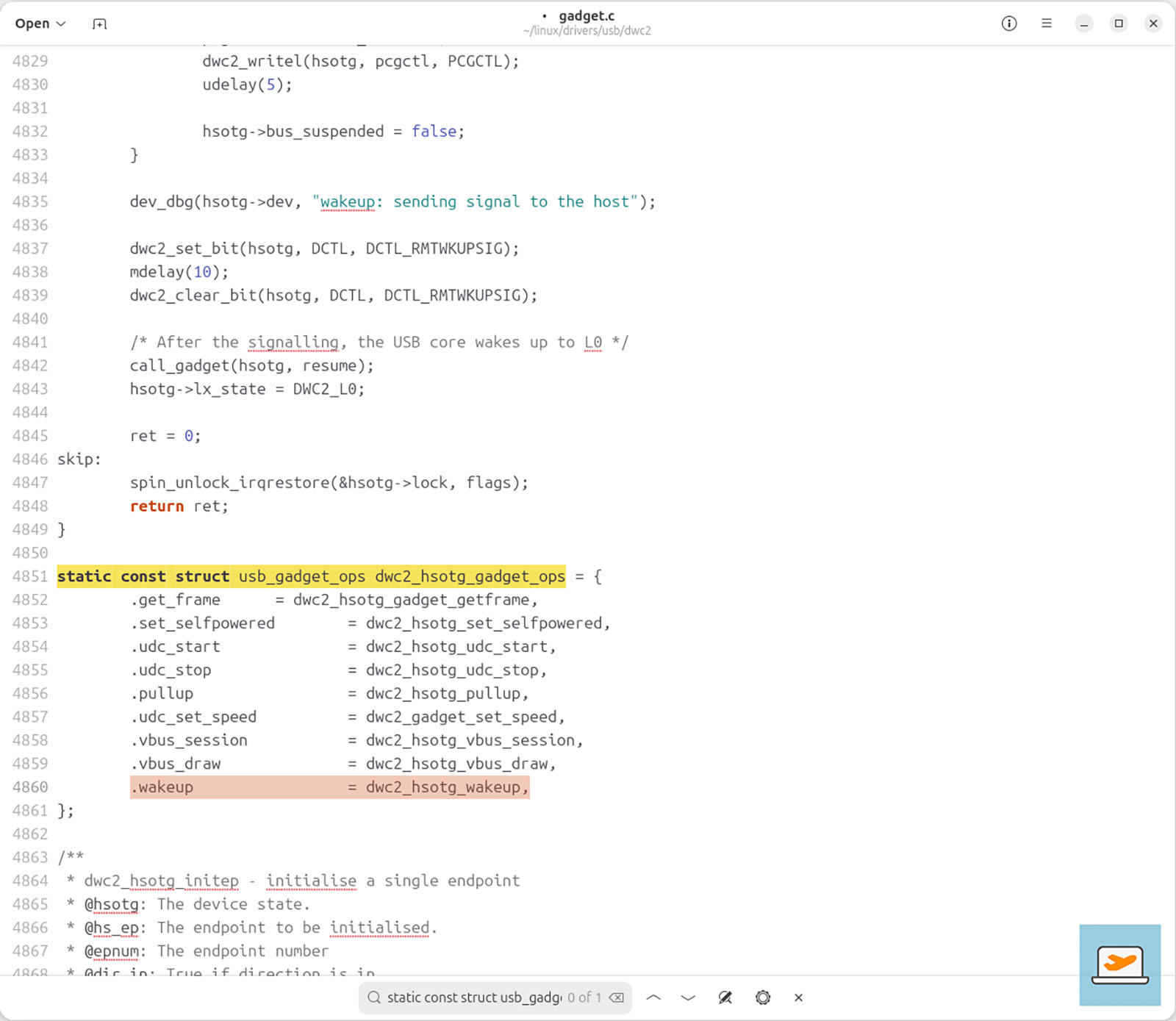The width and height of the screenshot is (1176, 1021).
Task: Maximize the text editor window
Action: [x=1119, y=24]
